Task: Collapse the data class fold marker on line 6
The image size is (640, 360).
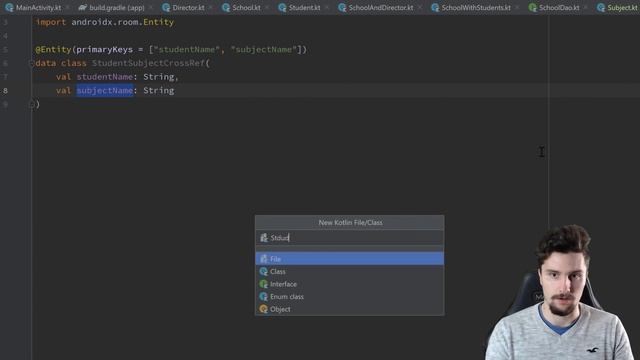Action: click(31, 63)
